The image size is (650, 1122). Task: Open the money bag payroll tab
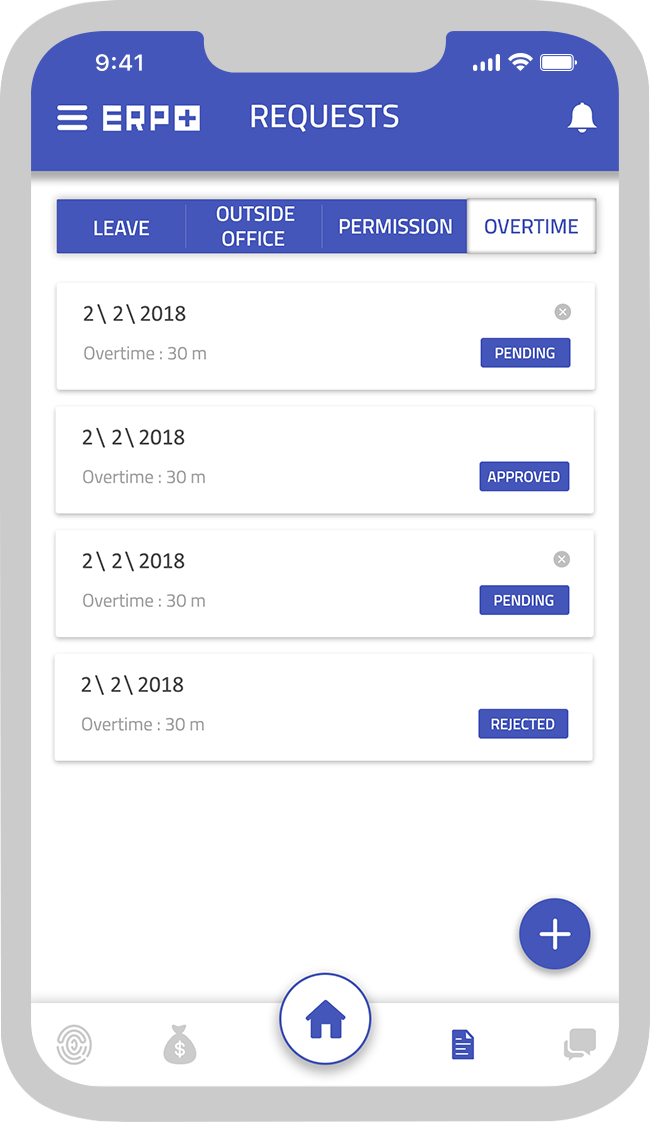click(180, 1044)
